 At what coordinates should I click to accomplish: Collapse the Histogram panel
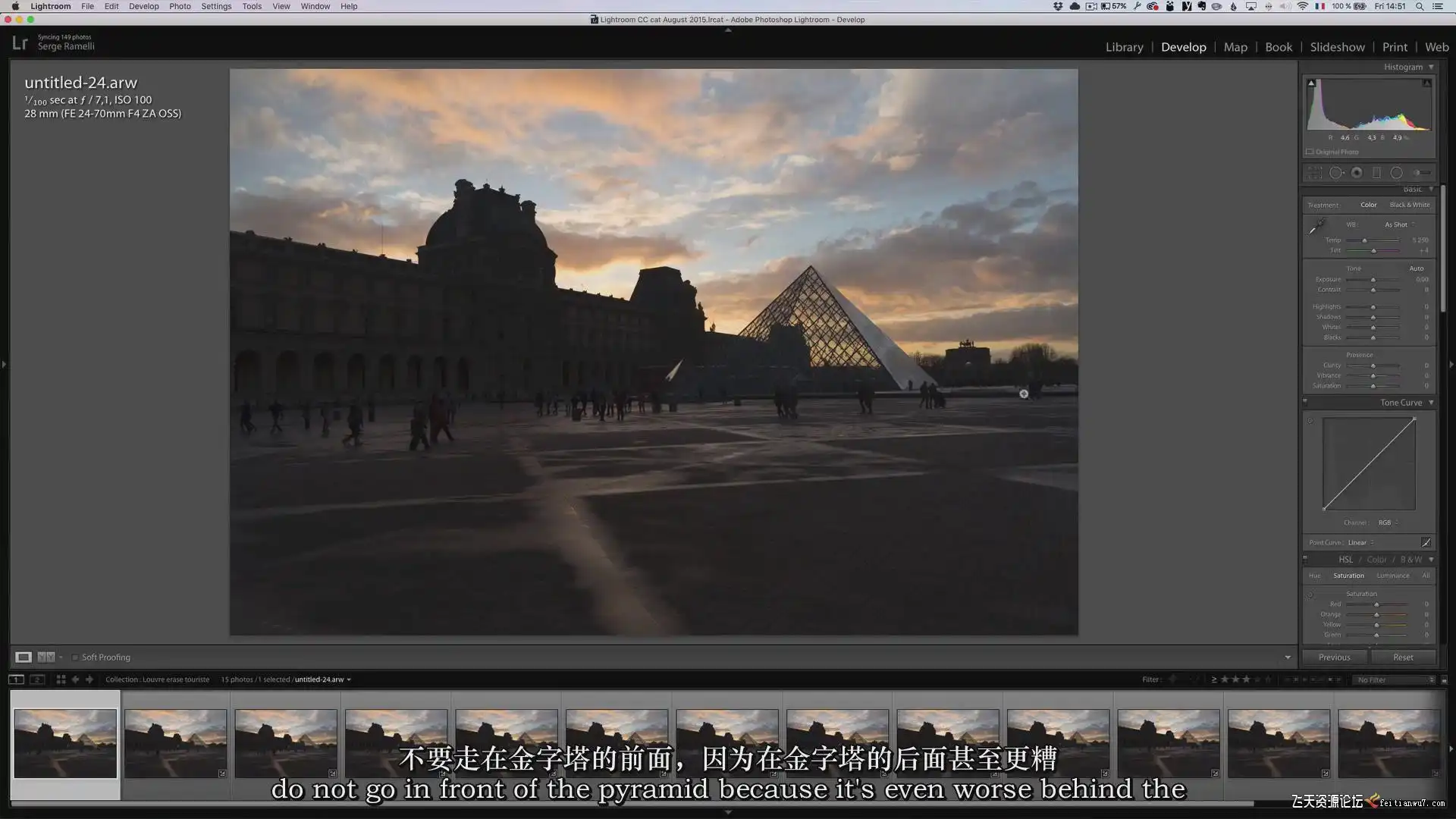pyautogui.click(x=1431, y=67)
